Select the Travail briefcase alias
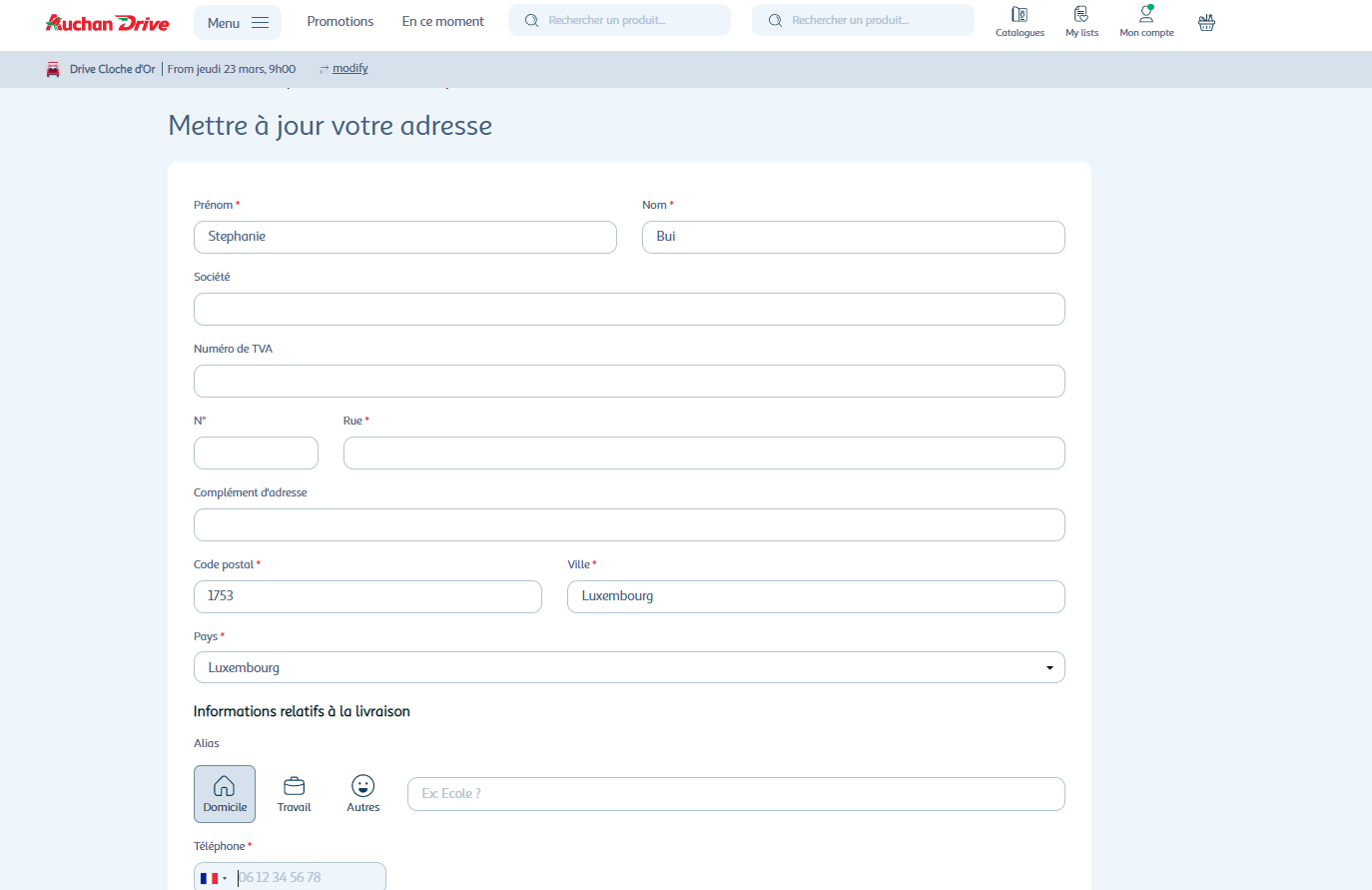This screenshot has width=1372, height=890. point(294,793)
